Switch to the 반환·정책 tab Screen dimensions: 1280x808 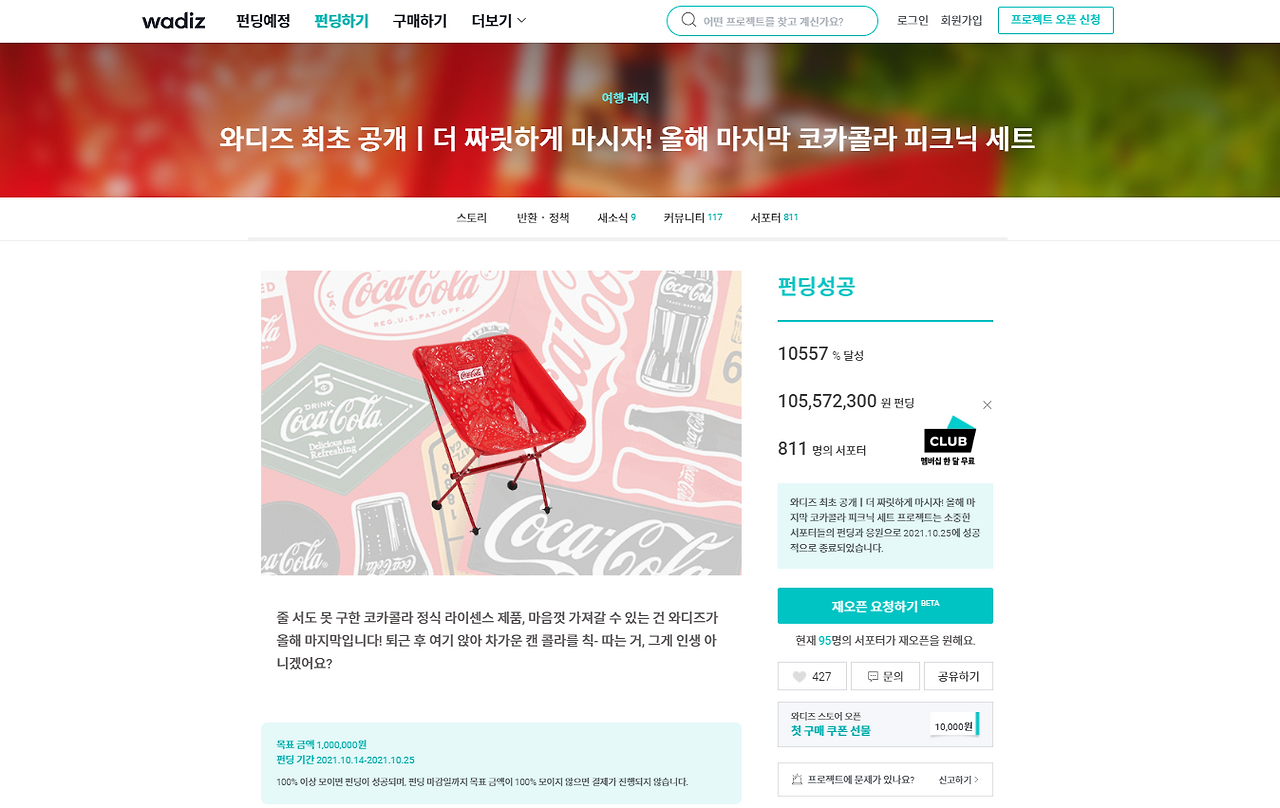coord(543,217)
